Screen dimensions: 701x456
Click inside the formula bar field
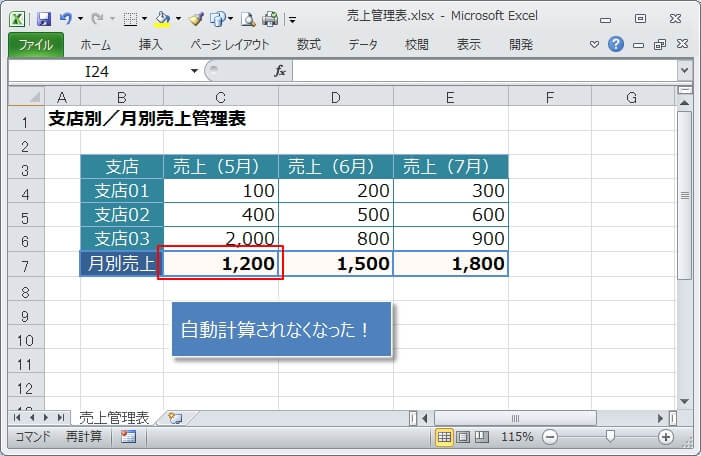click(x=485, y=71)
